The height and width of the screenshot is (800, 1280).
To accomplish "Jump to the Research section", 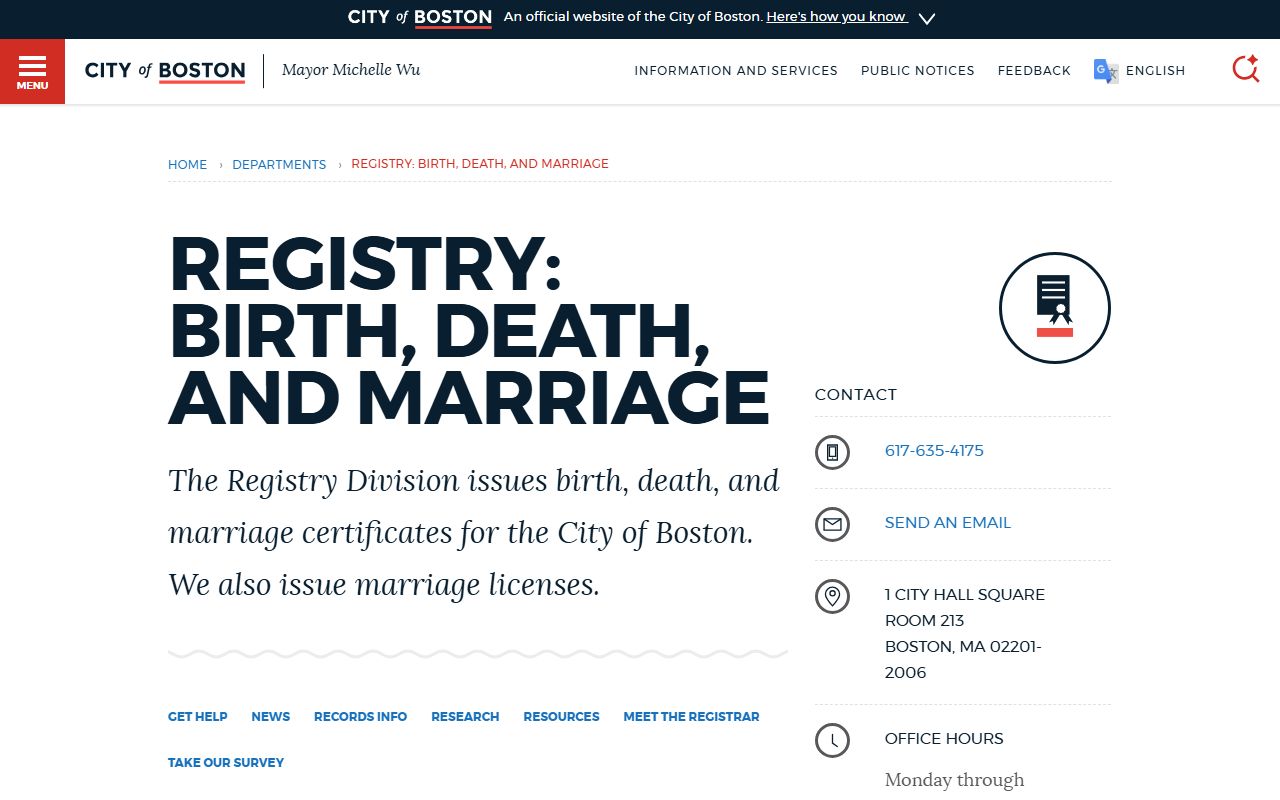I will [465, 717].
